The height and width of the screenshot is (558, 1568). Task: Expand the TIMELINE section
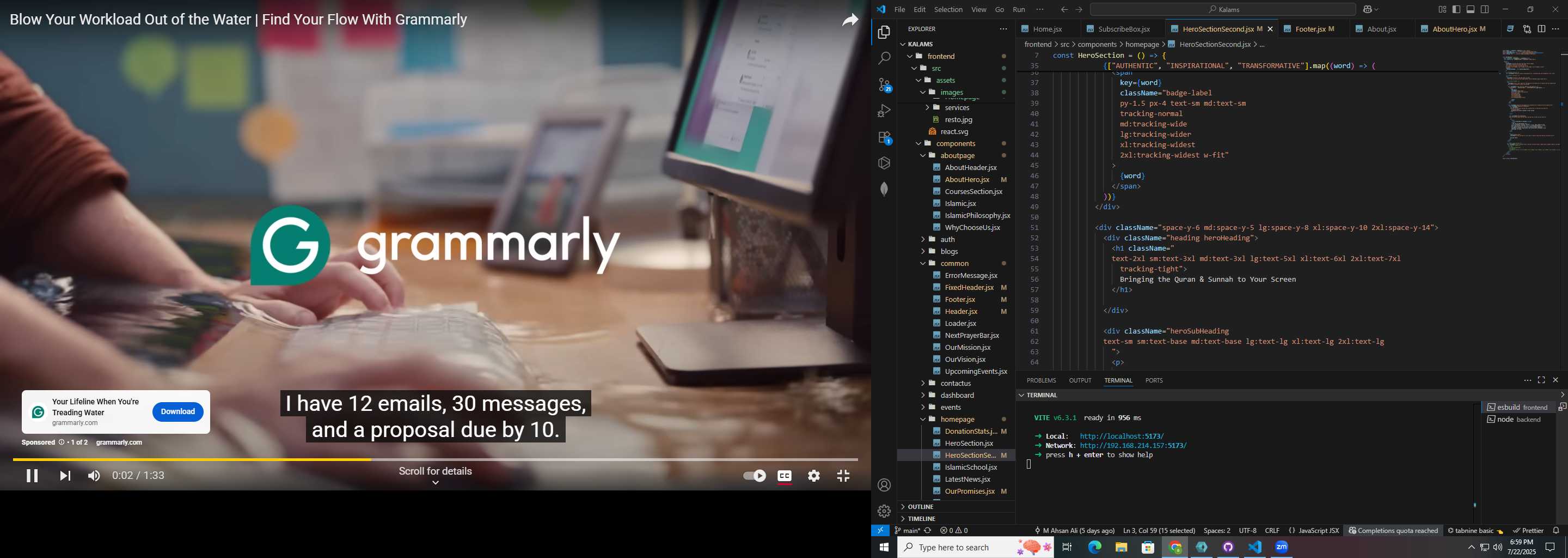point(955,519)
